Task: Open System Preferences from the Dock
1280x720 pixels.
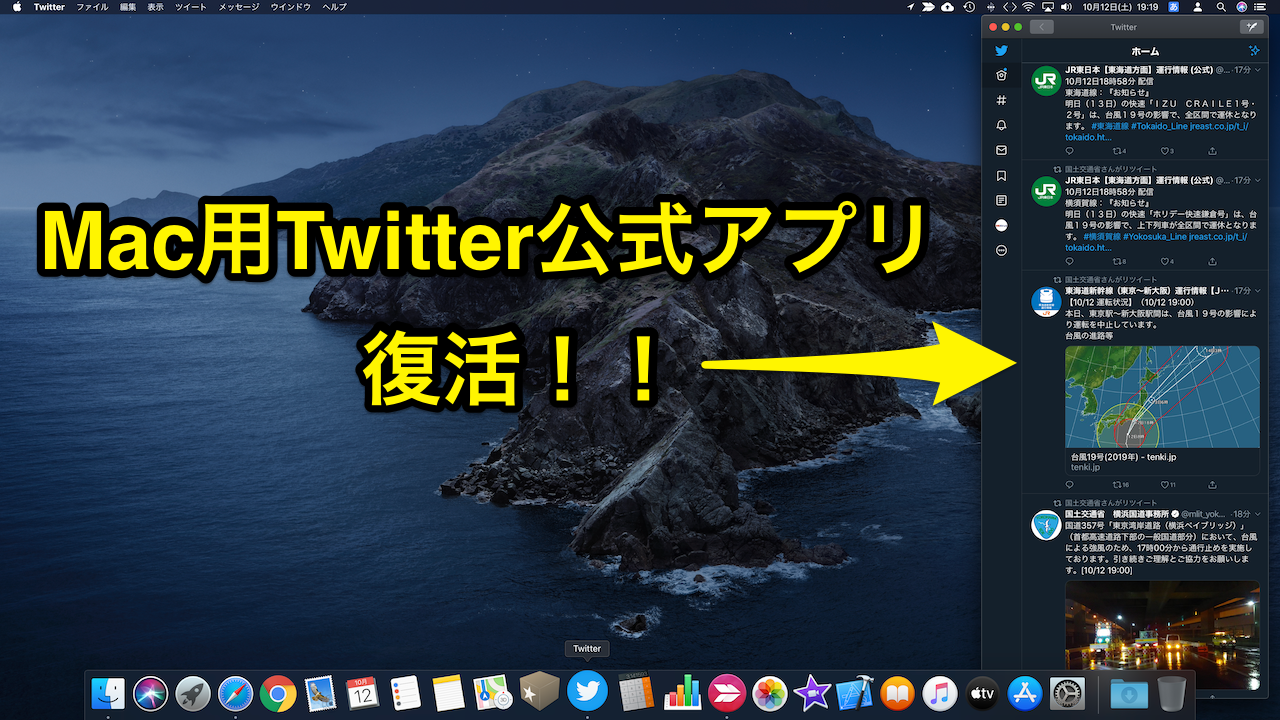Action: pyautogui.click(x=1069, y=692)
